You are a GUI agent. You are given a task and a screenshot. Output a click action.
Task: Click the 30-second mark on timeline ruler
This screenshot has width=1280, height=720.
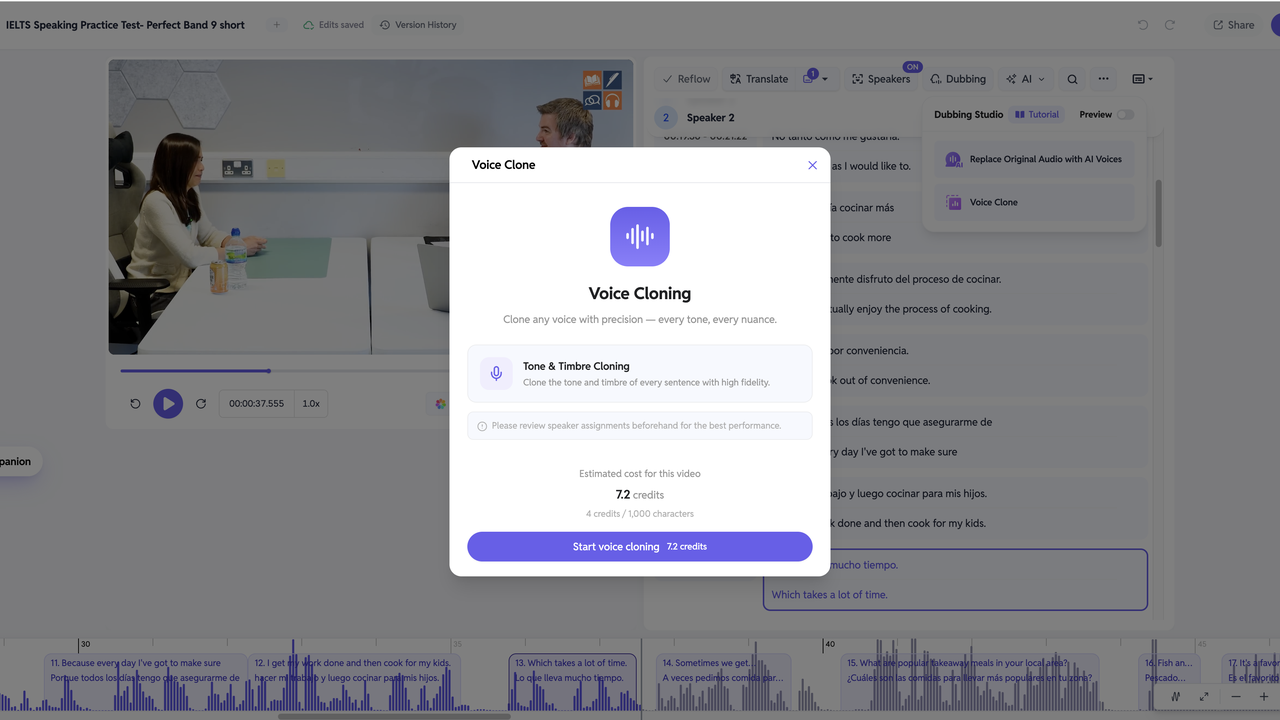pos(85,645)
